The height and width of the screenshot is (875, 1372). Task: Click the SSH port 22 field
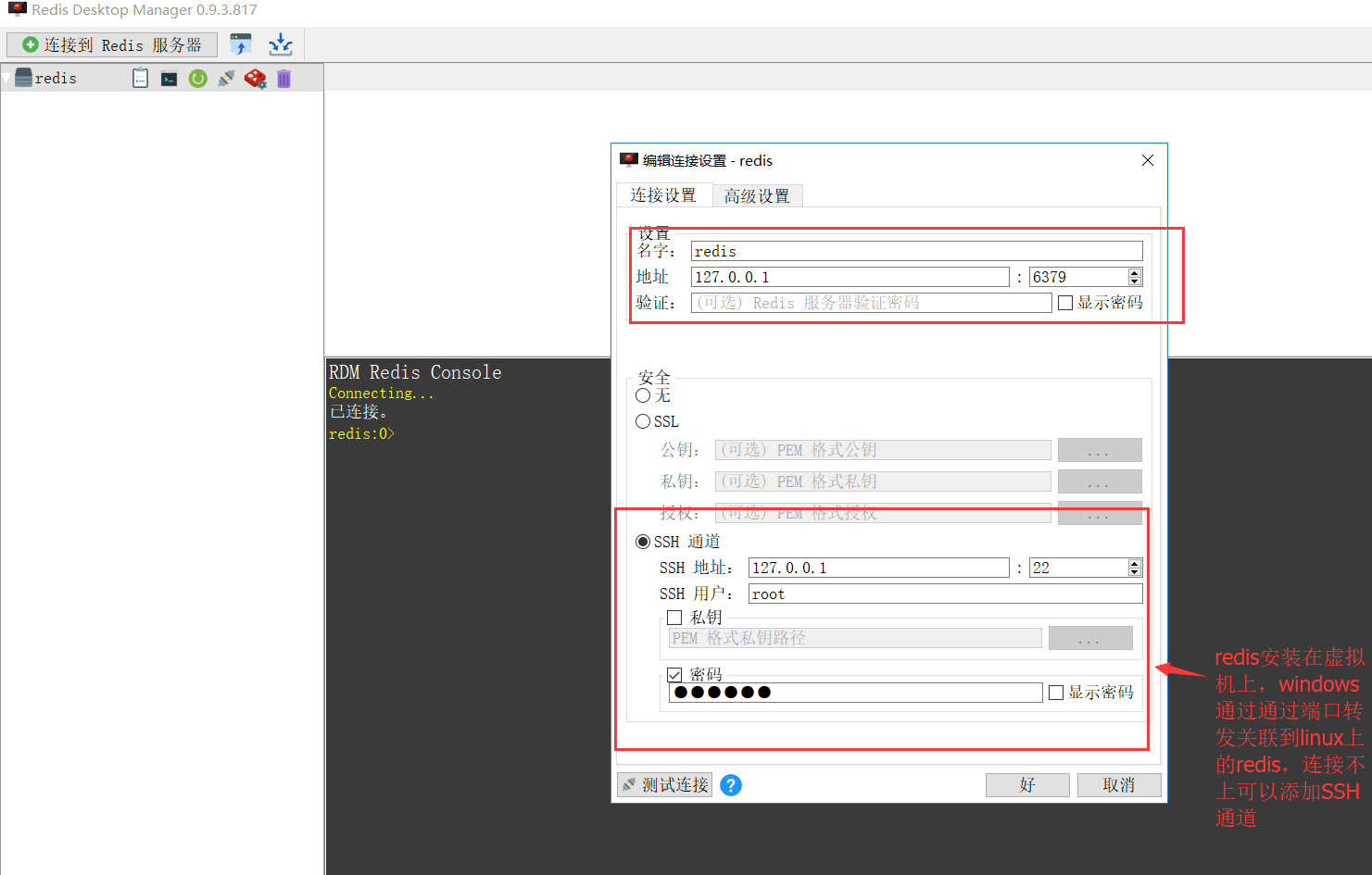pos(1078,568)
